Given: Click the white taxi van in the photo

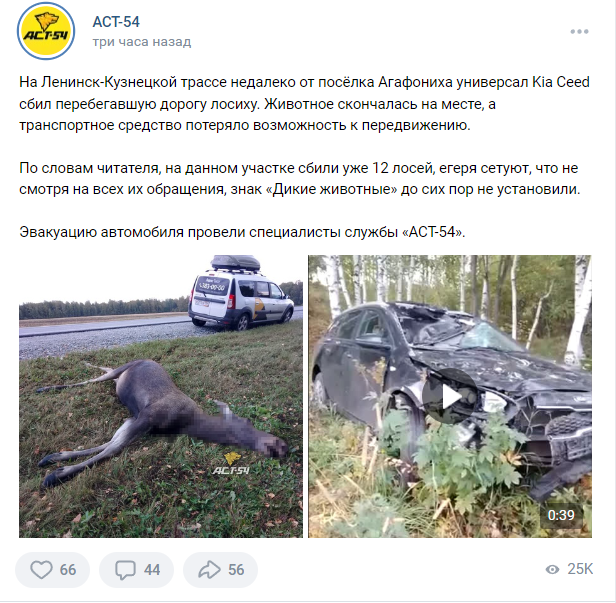Looking at the screenshot, I should point(241,293).
